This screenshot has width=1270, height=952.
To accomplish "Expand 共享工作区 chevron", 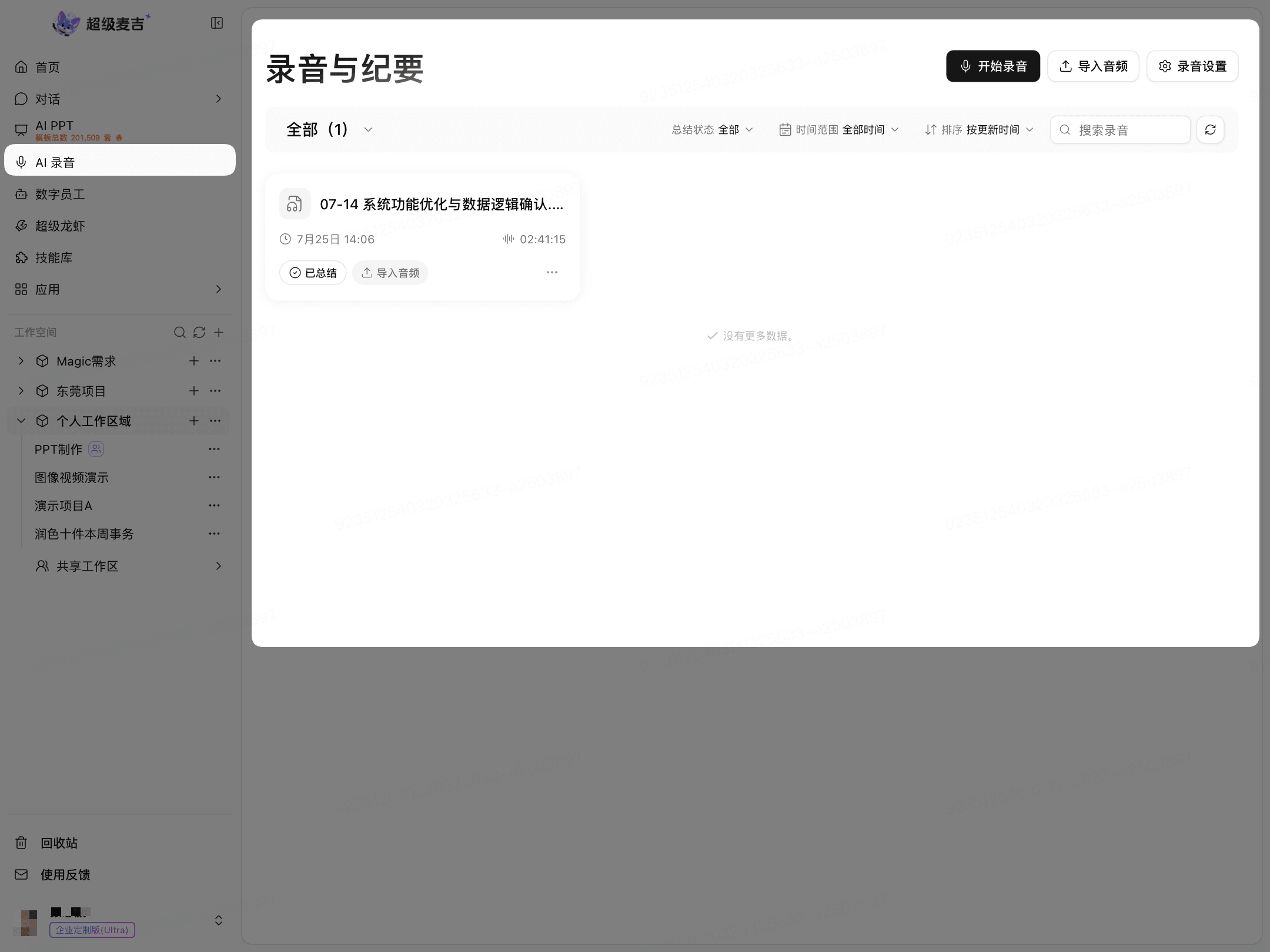I will click(x=219, y=566).
